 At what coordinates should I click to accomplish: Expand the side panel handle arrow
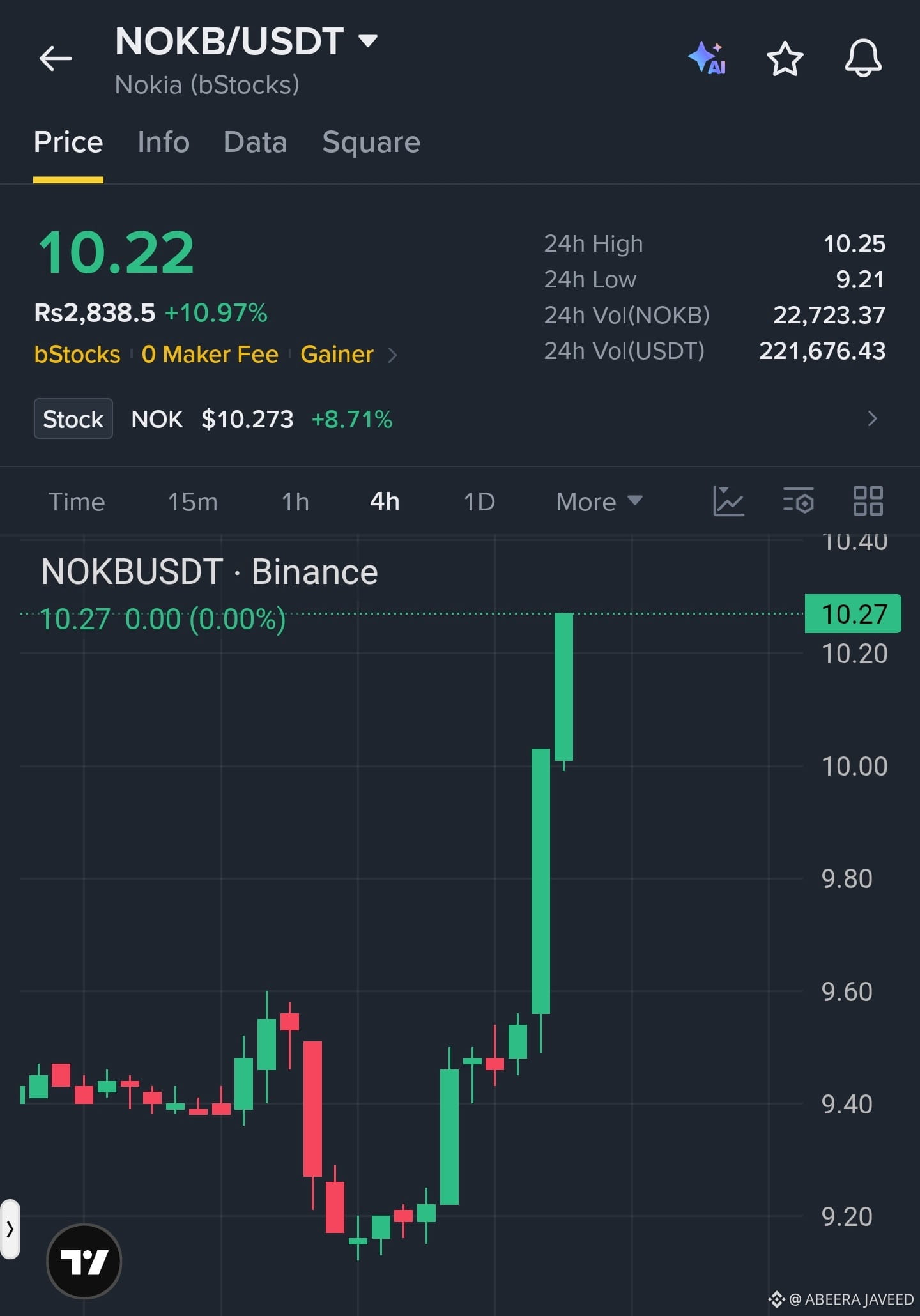pos(10,1228)
